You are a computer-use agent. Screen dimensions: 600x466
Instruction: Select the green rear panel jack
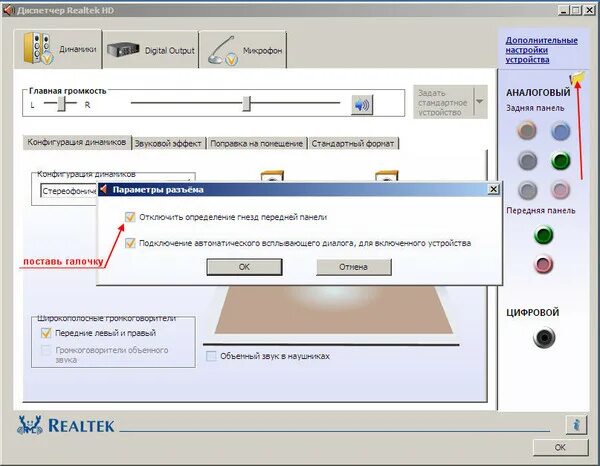click(x=561, y=161)
